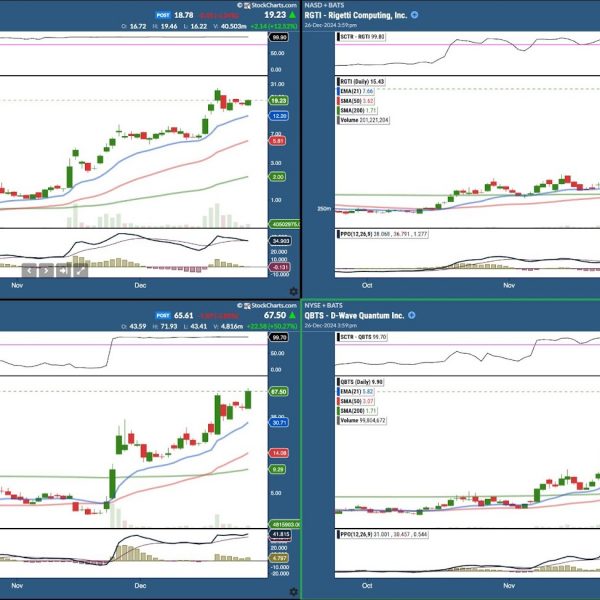The height and width of the screenshot is (600, 600).
Task: Select SMA(50) 3.07 legend on QBTS chart
Action: (356, 401)
